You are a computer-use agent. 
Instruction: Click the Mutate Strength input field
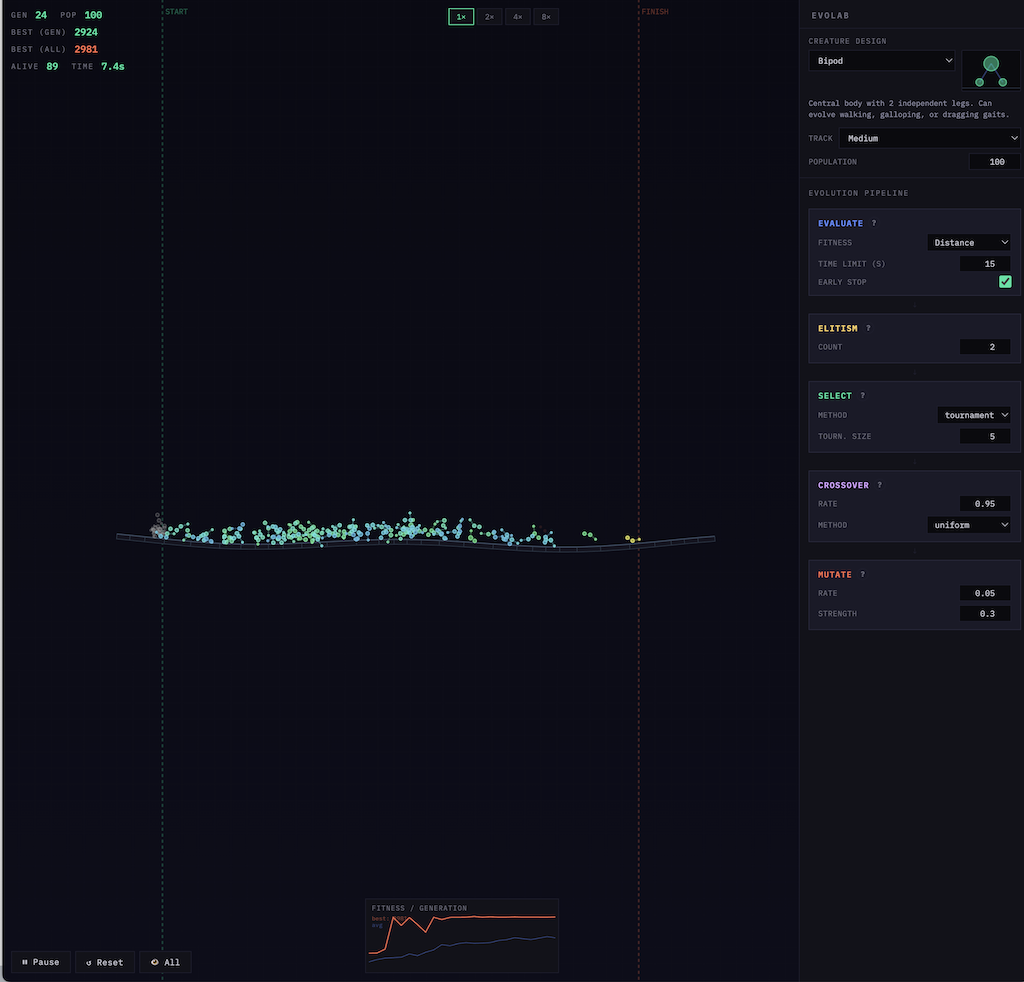[985, 614]
